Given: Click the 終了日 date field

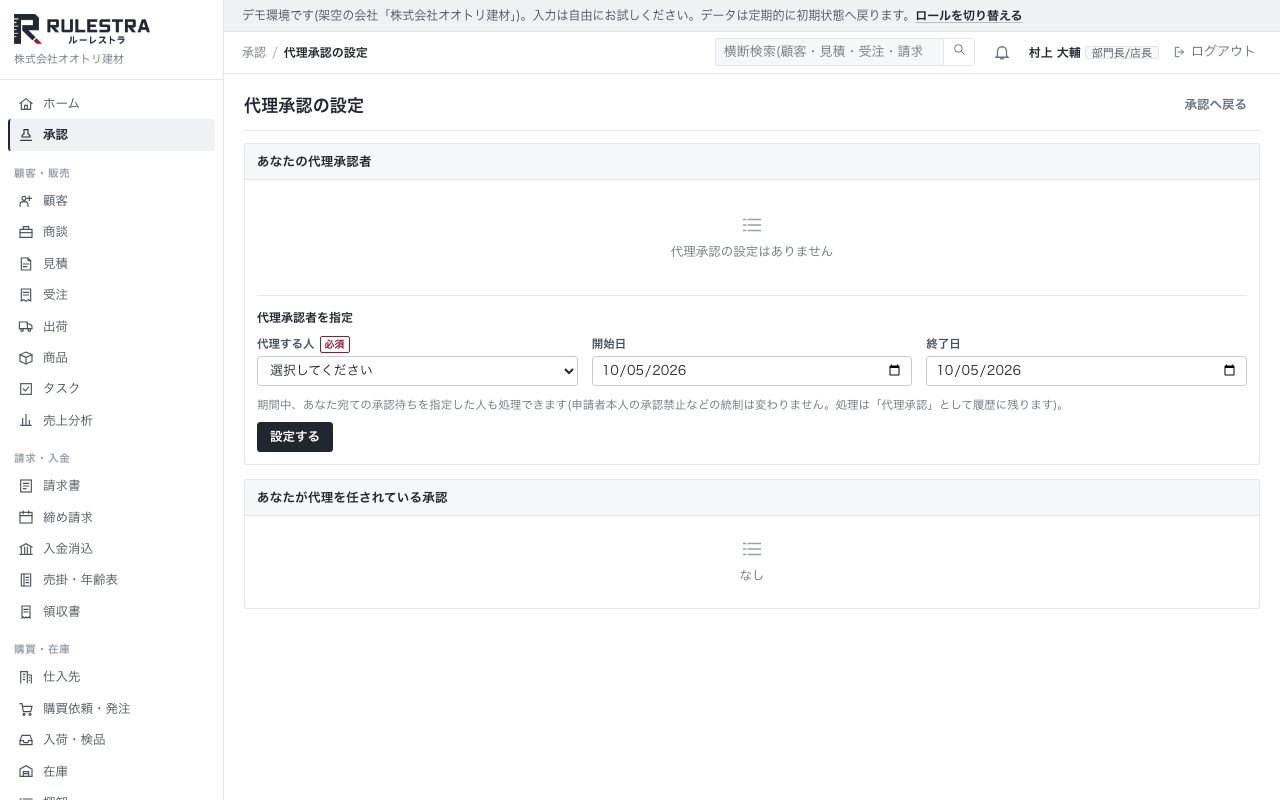Looking at the screenshot, I should point(1086,371).
